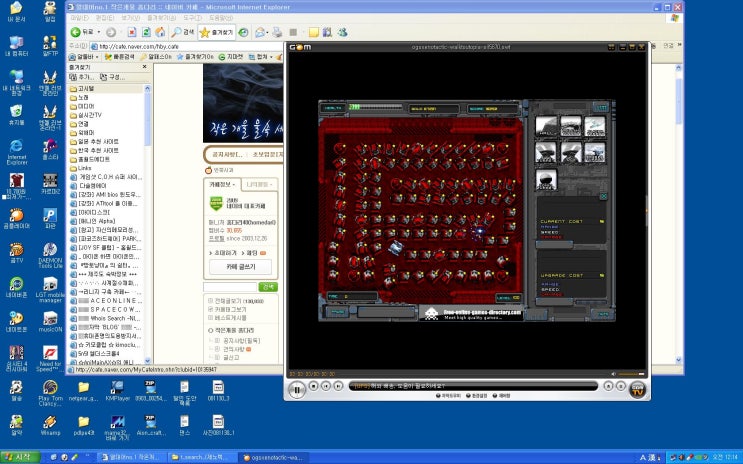Click the GOM logo in player title bar
Image resolution: width=743 pixels, height=464 pixels.
click(300, 47)
